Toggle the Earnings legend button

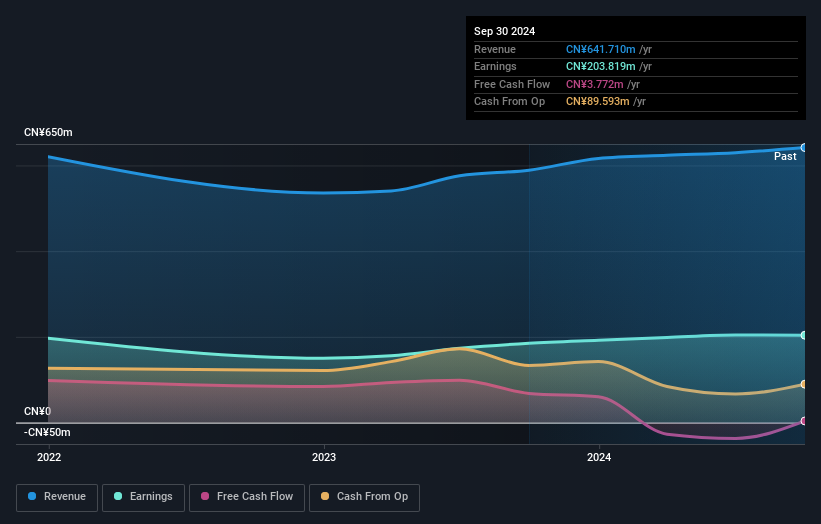[143, 497]
